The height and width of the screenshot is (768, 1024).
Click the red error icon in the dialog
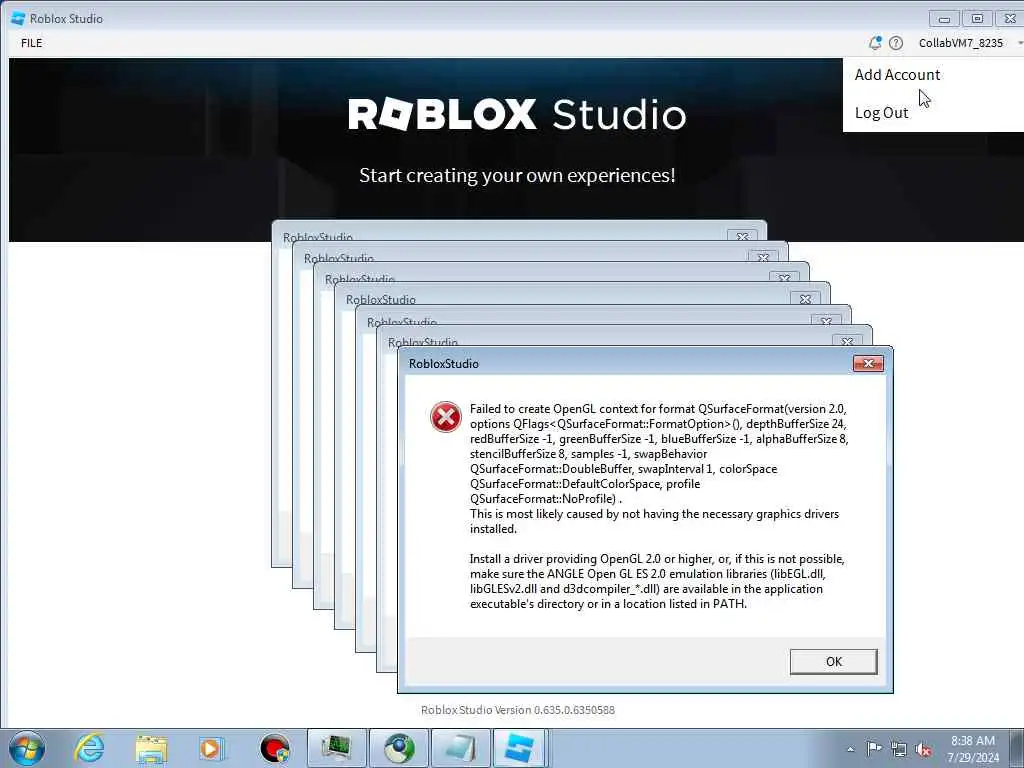tap(445, 417)
